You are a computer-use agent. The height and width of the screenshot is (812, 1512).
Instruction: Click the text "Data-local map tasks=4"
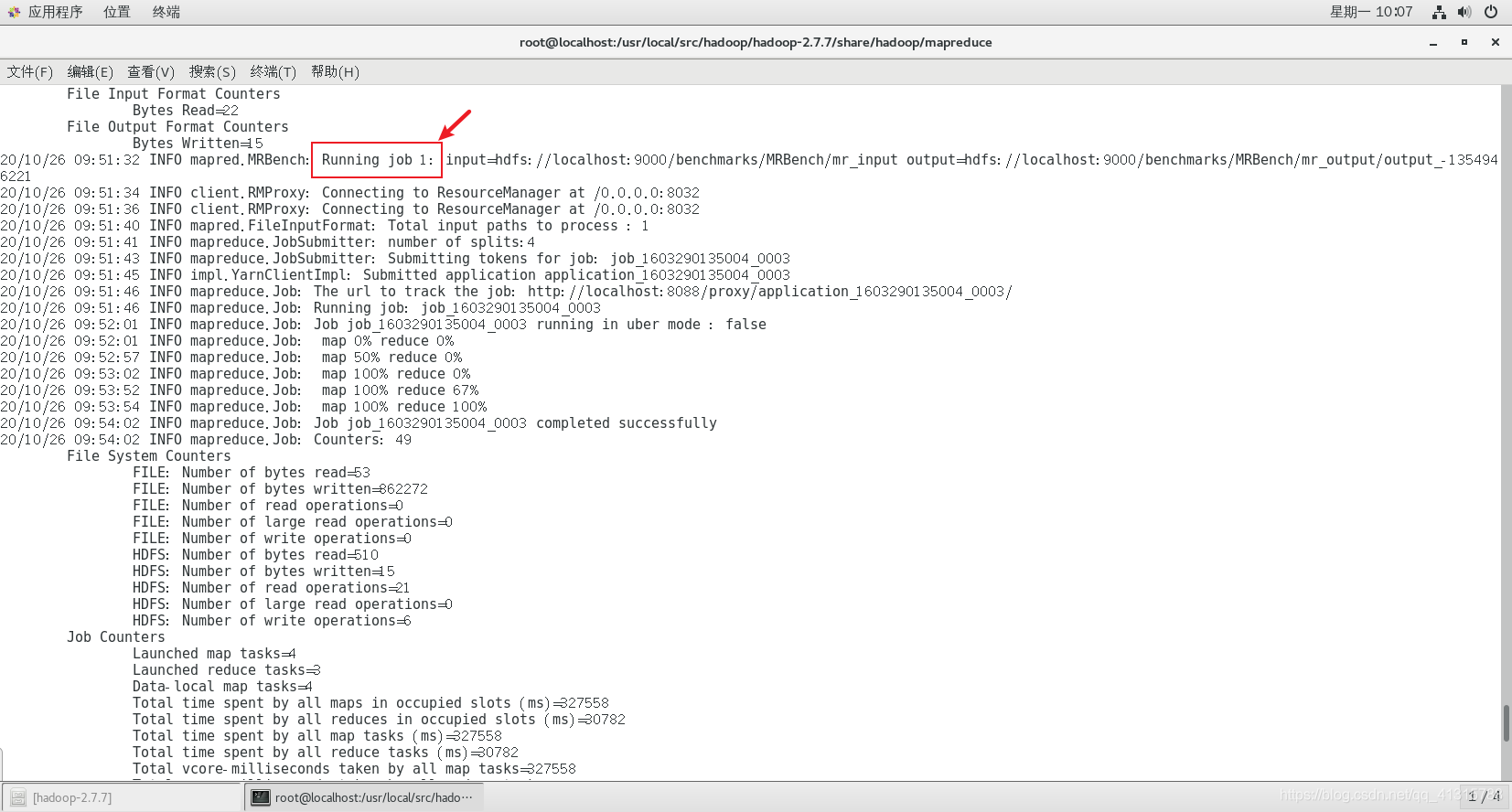pos(222,687)
